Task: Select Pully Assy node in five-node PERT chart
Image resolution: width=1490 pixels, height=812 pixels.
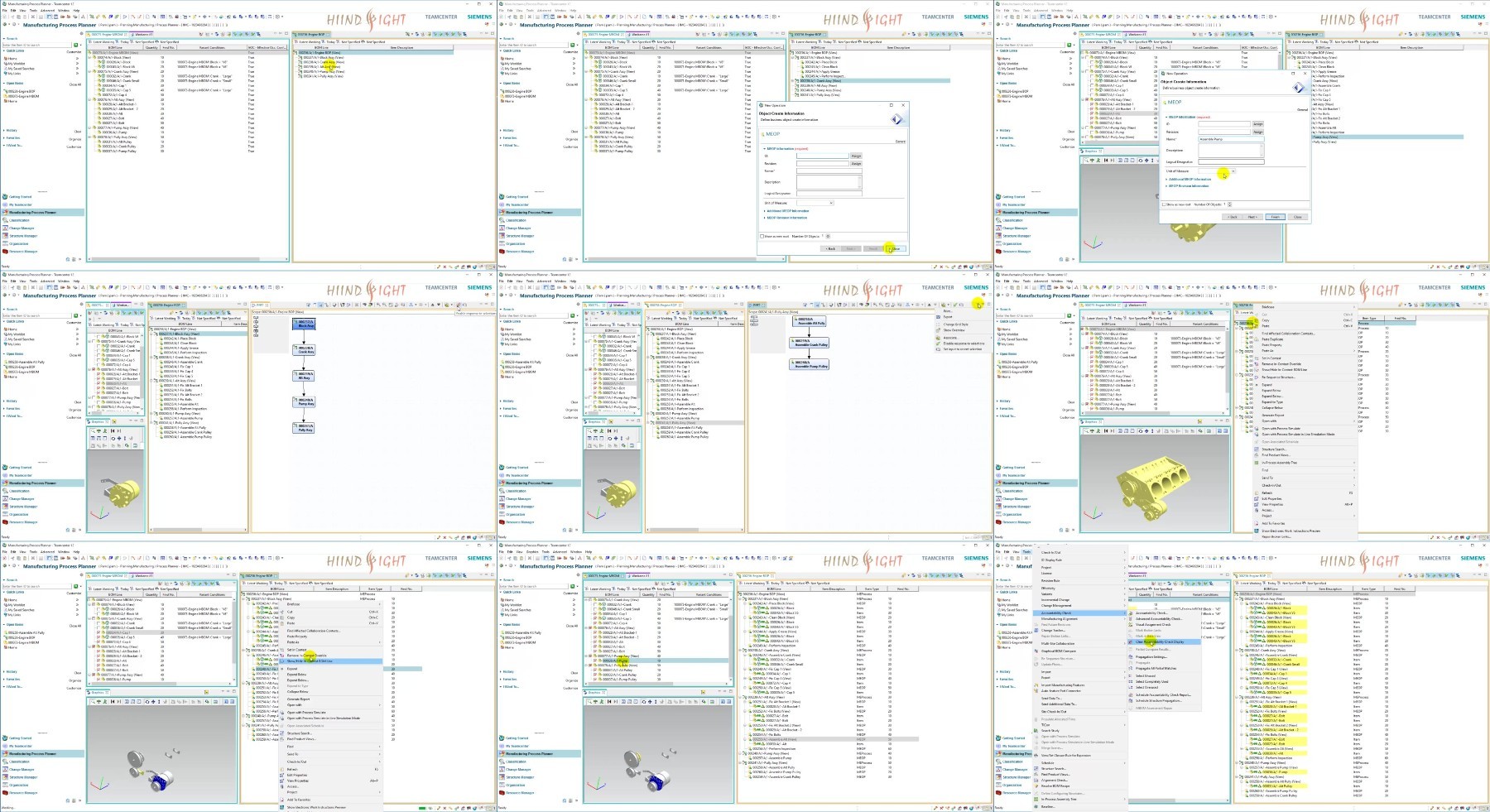Action: pyautogui.click(x=305, y=428)
